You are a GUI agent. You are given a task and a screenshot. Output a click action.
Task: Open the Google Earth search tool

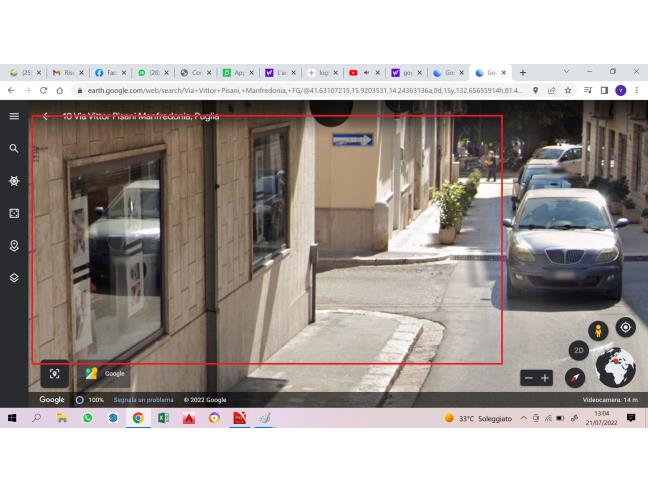(x=14, y=148)
